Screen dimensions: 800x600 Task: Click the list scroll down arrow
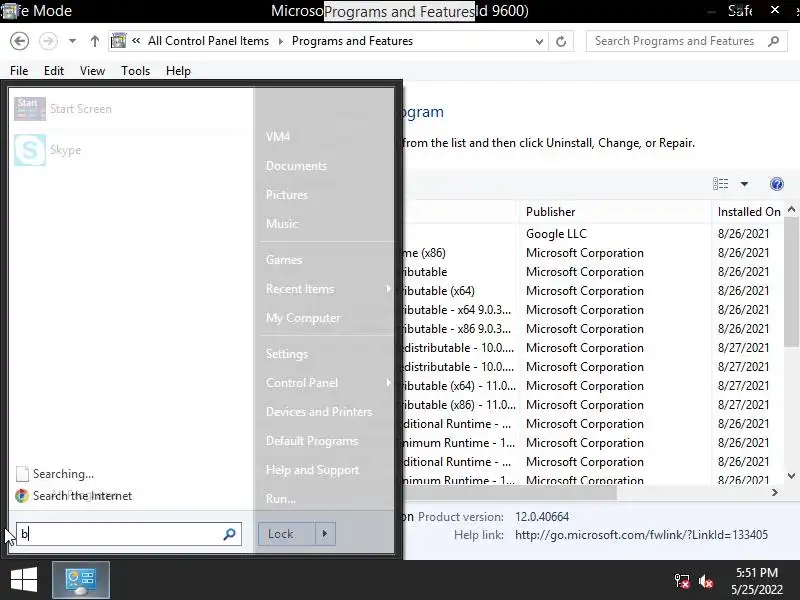(x=791, y=476)
